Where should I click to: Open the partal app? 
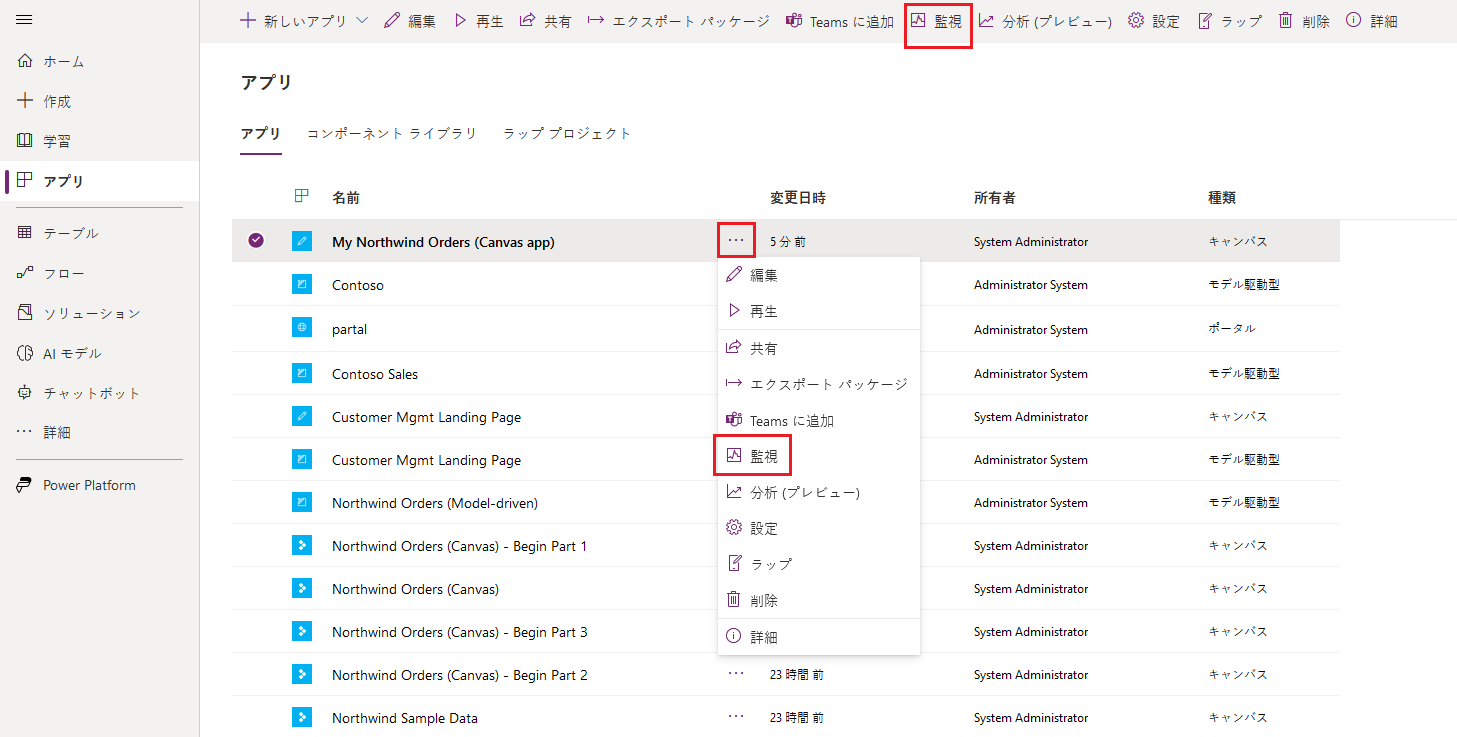[349, 329]
